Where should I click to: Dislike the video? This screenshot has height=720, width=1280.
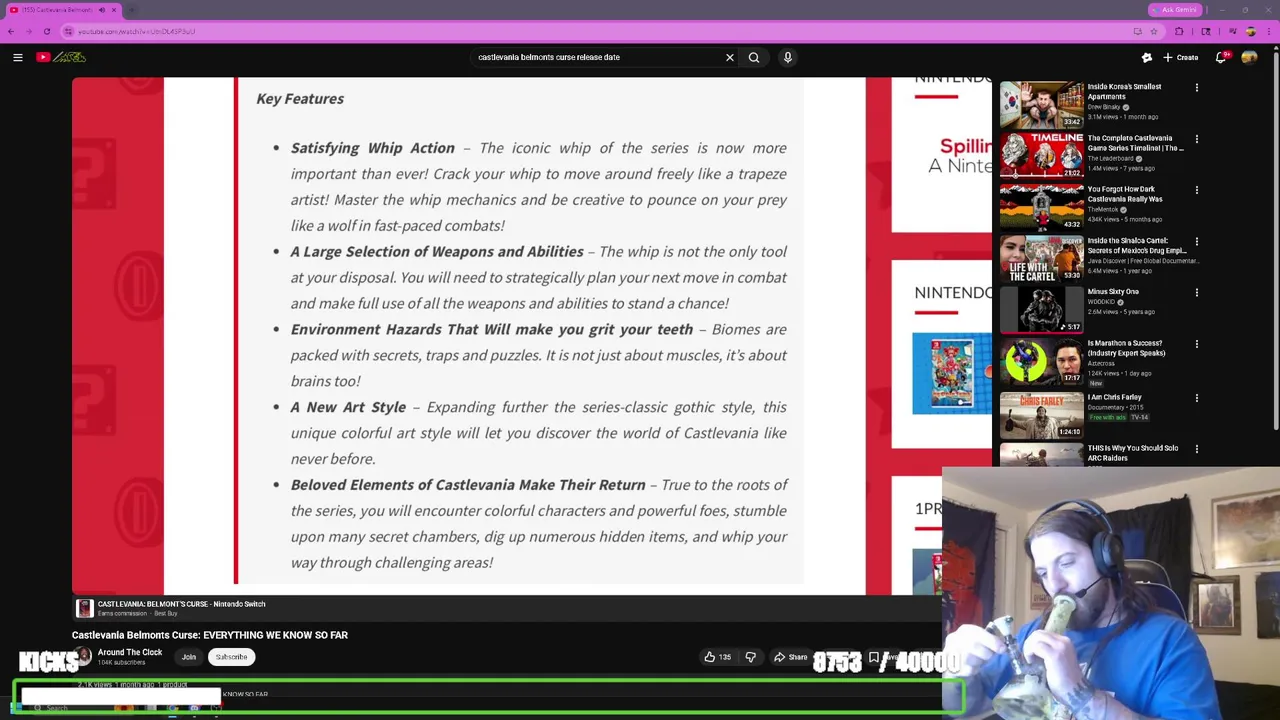pos(750,657)
